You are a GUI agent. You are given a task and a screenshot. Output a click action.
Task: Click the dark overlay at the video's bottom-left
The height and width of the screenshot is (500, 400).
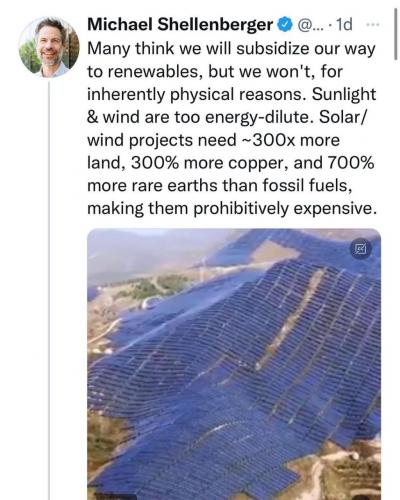pyautogui.click(x=115, y=497)
